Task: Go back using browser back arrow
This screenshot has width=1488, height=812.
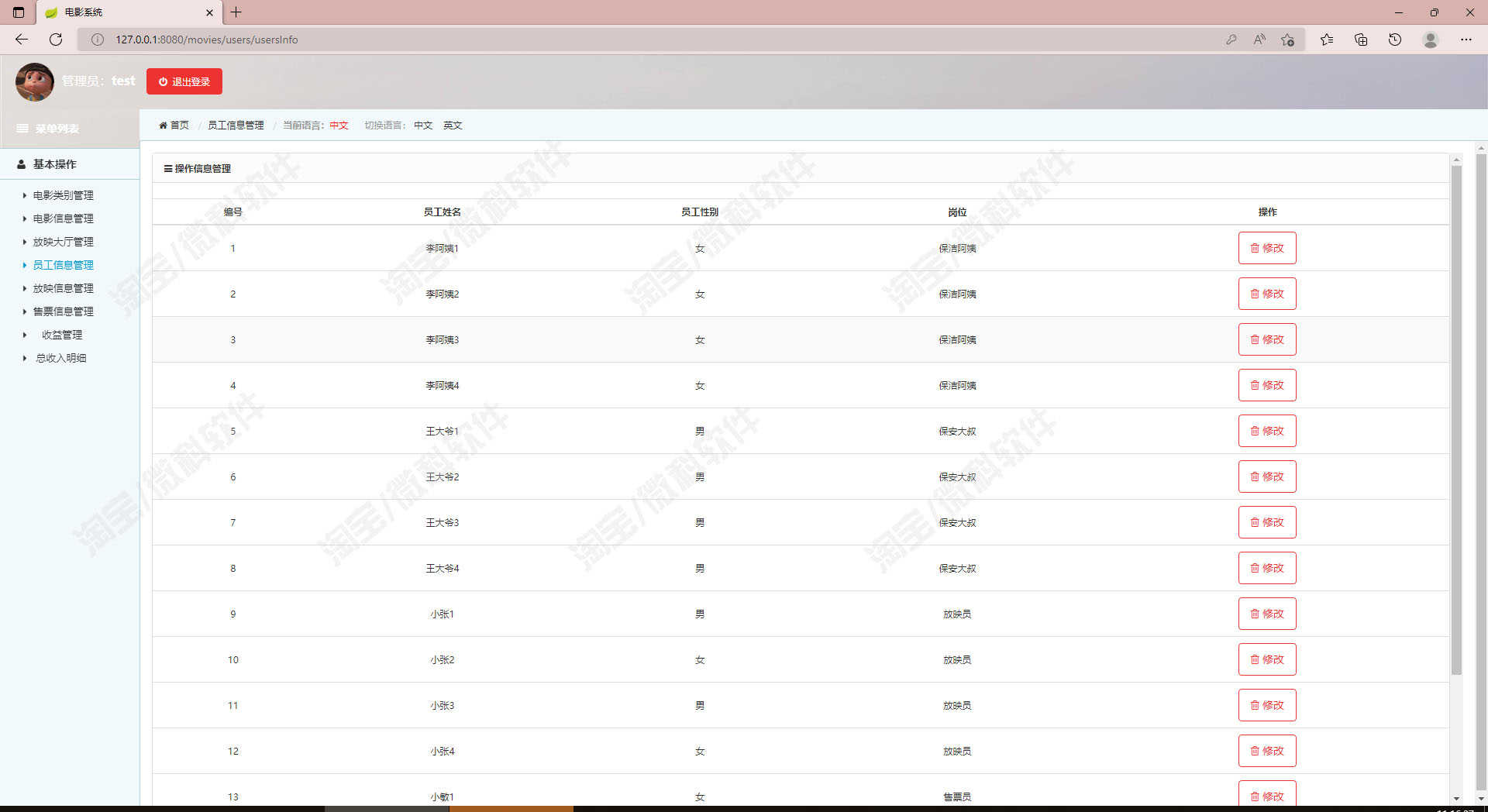Action: pyautogui.click(x=21, y=40)
